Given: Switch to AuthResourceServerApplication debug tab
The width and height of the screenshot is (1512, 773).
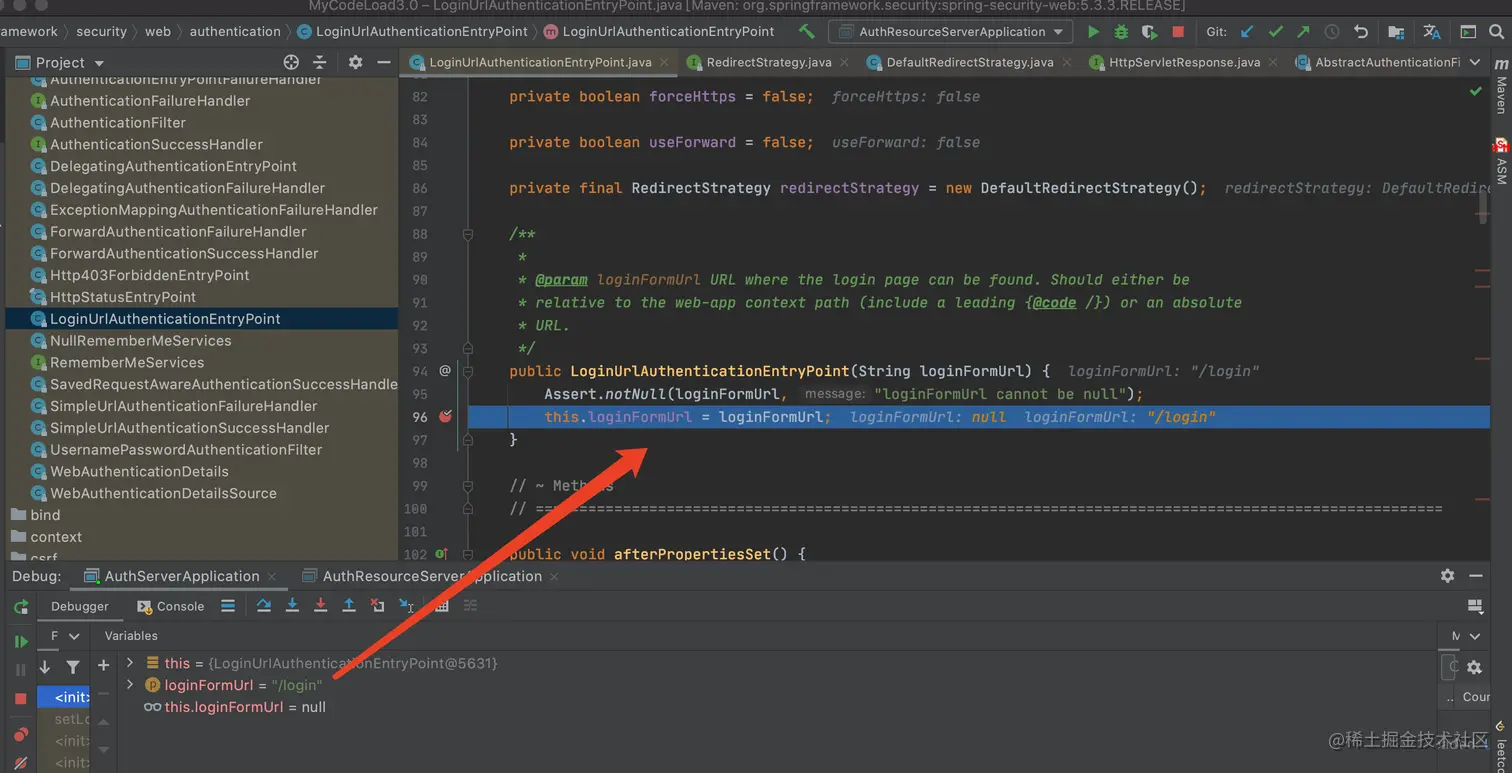Looking at the screenshot, I should click(432, 576).
